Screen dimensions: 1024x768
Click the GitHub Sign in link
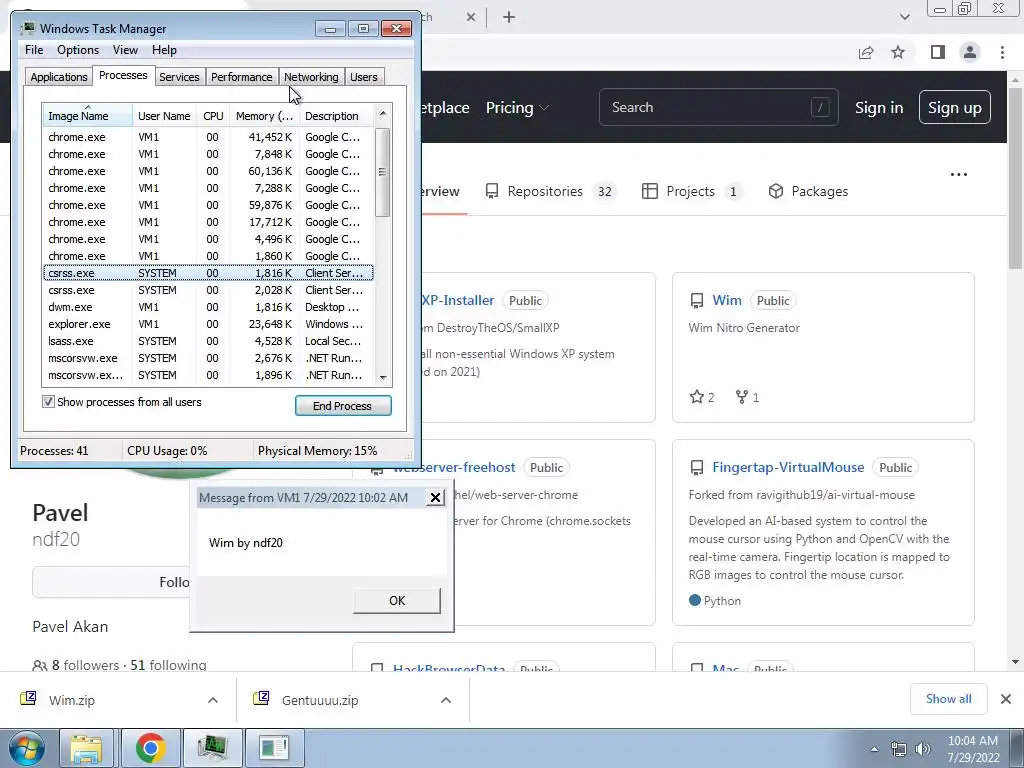pyautogui.click(x=879, y=108)
